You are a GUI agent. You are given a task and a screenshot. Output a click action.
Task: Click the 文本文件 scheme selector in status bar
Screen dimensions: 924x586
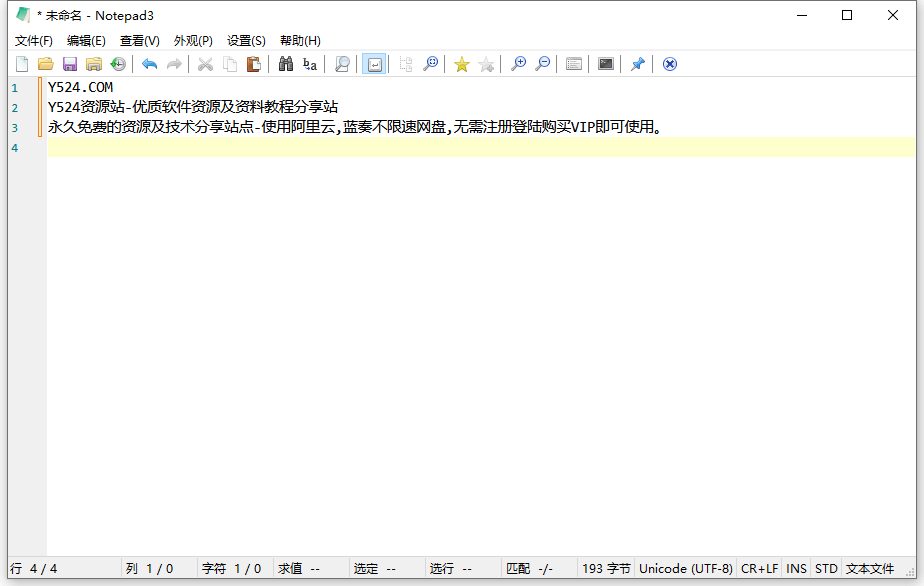[x=870, y=568]
